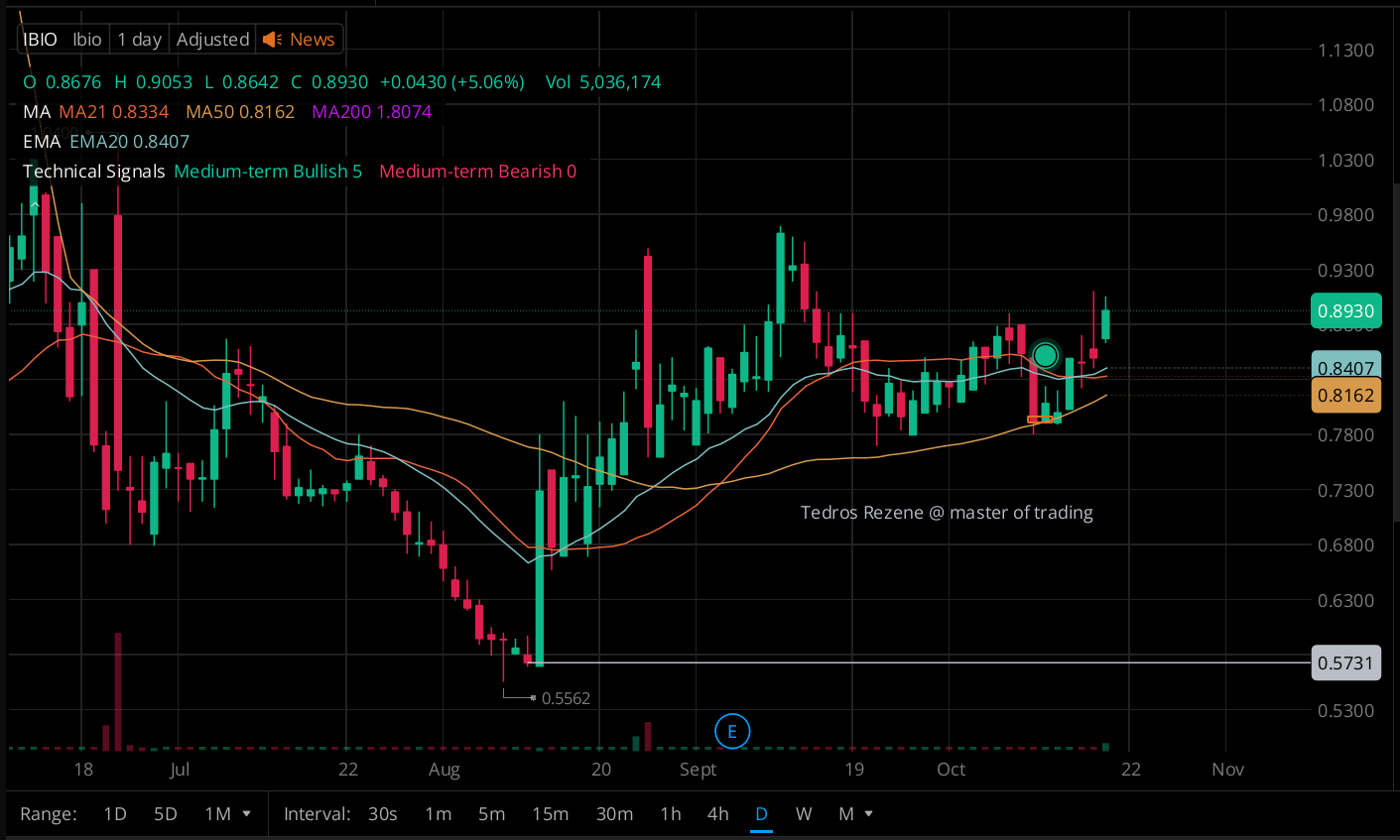The height and width of the screenshot is (840, 1400).
Task: Click the 0.5562 low price label
Action: click(x=566, y=698)
